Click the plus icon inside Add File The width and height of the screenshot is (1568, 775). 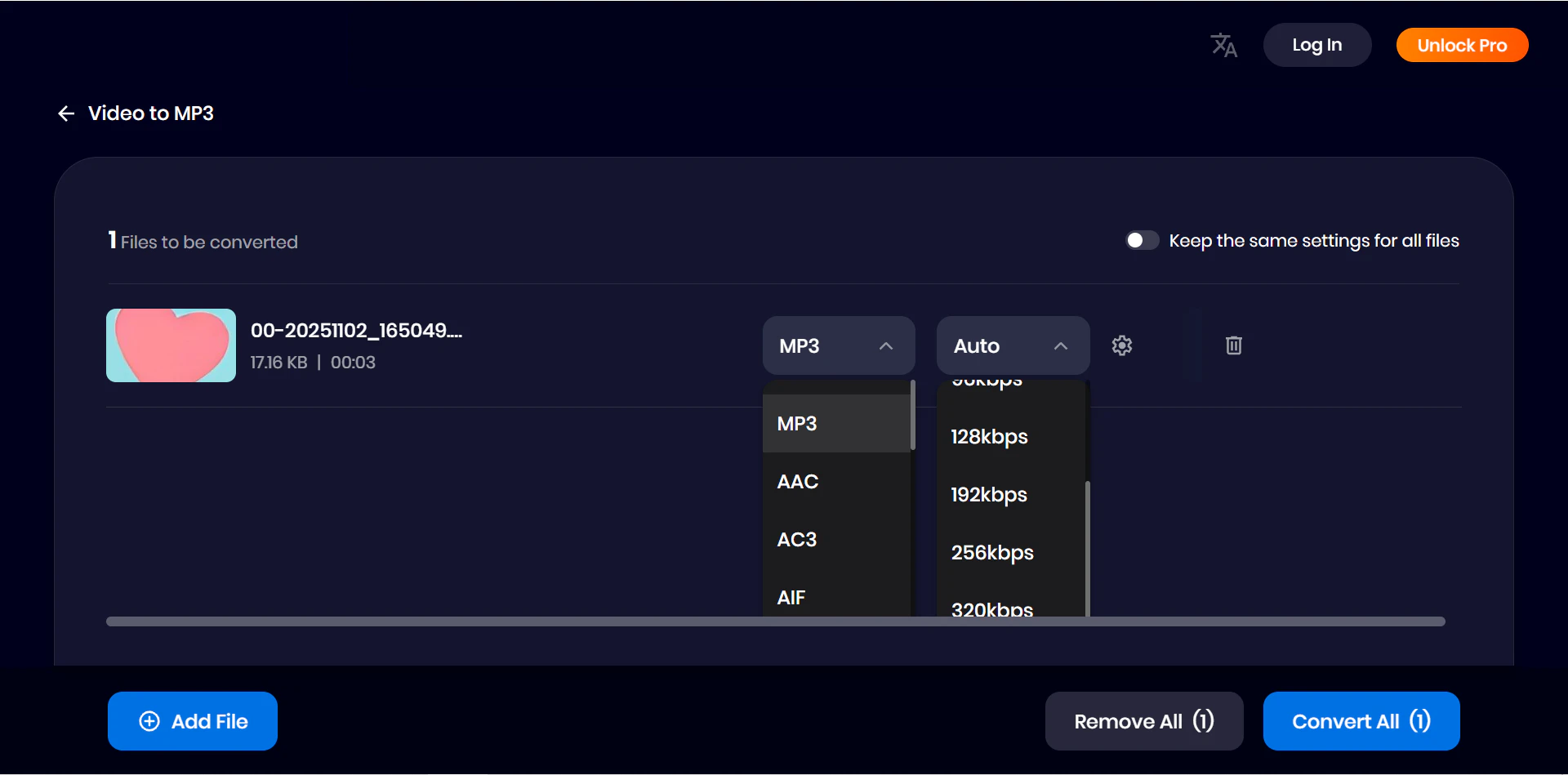pyautogui.click(x=149, y=721)
